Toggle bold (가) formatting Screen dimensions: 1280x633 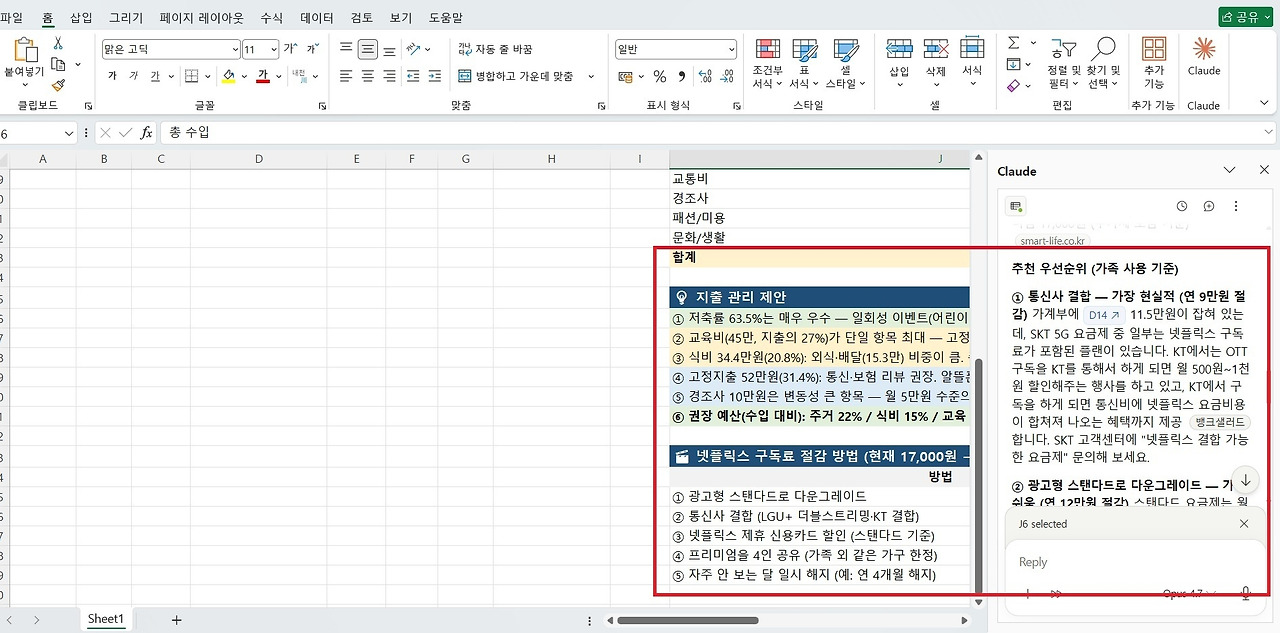tap(112, 76)
